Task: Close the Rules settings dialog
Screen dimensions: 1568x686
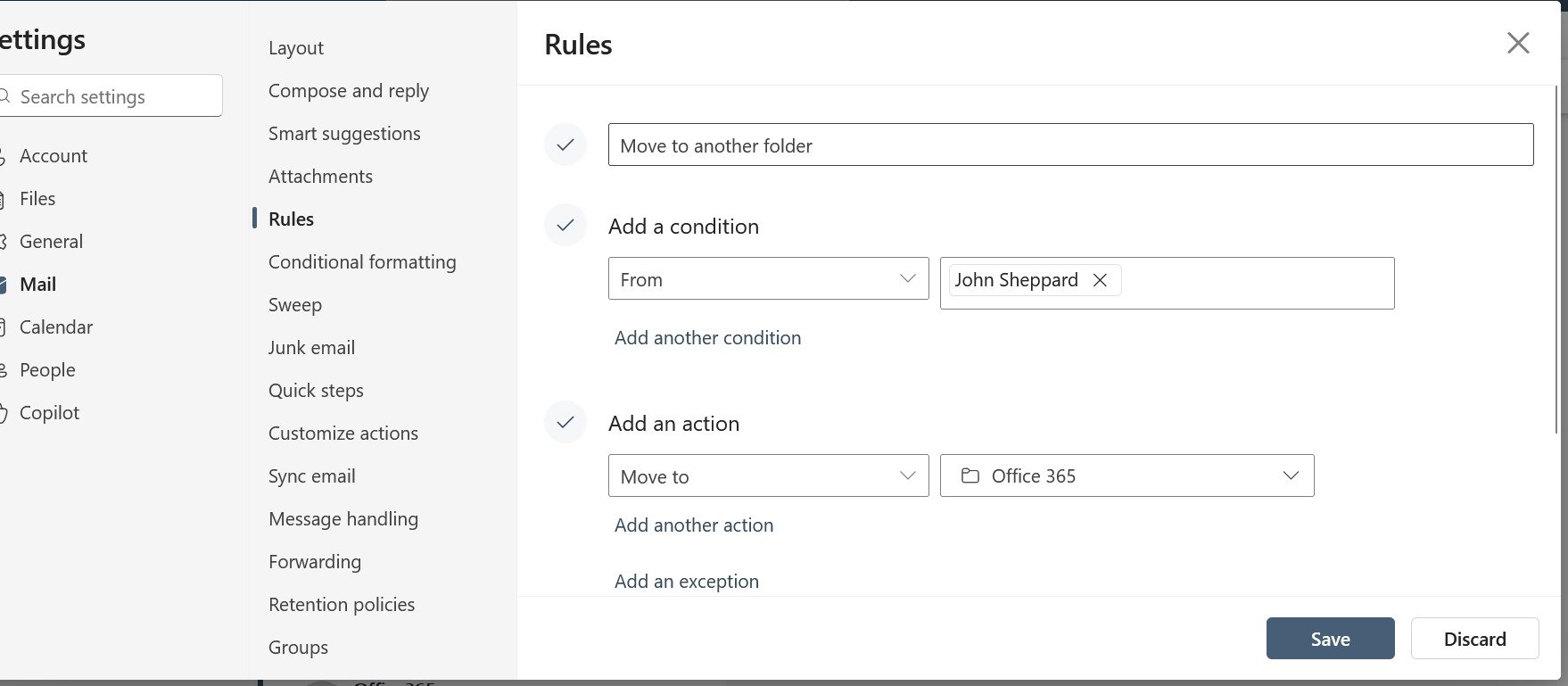Action: [x=1518, y=43]
